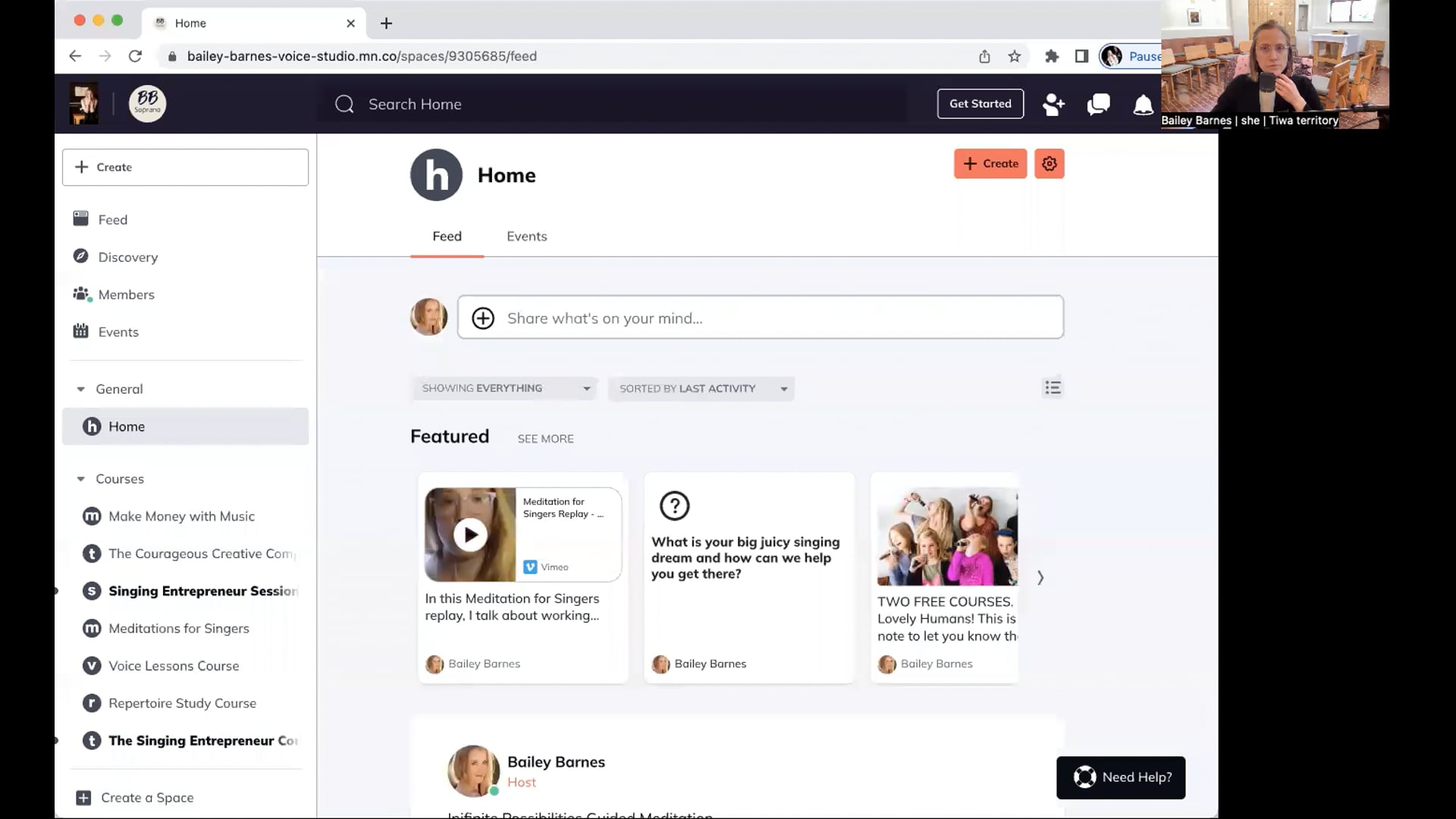Screen dimensions: 1456x819
Task: Open the chat messages icon
Action: [1098, 104]
